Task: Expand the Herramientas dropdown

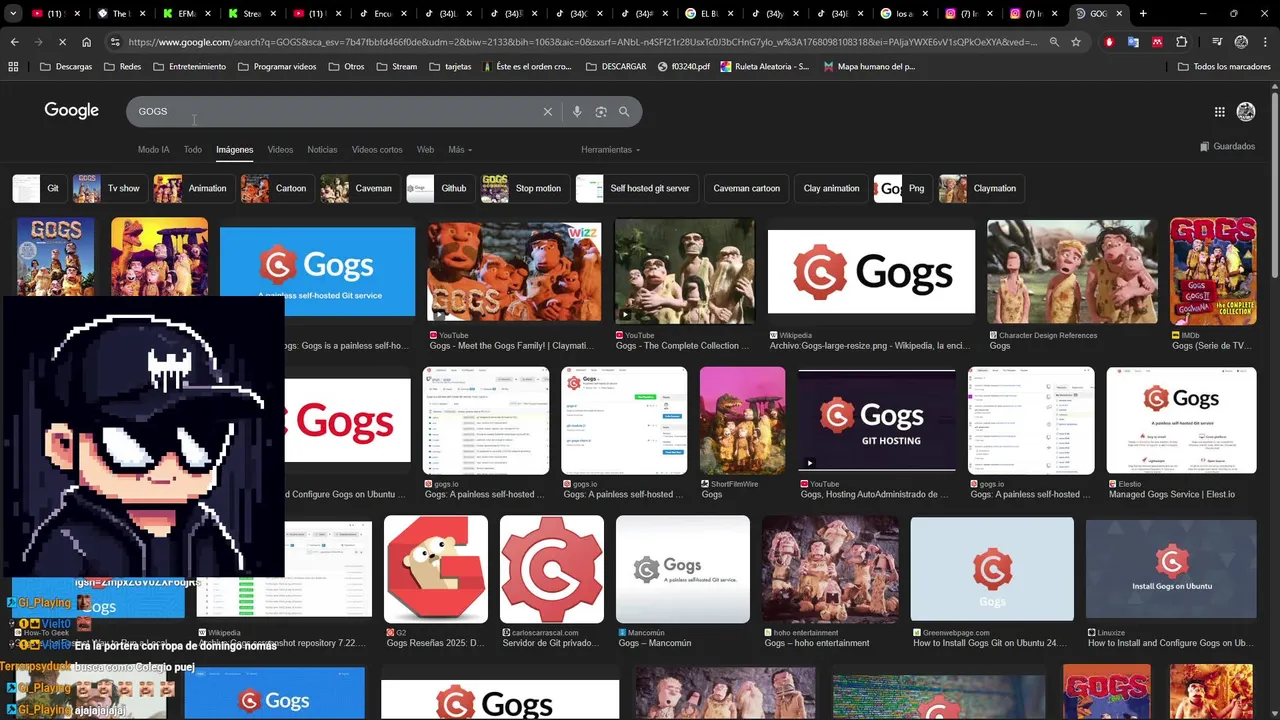Action: tap(610, 150)
